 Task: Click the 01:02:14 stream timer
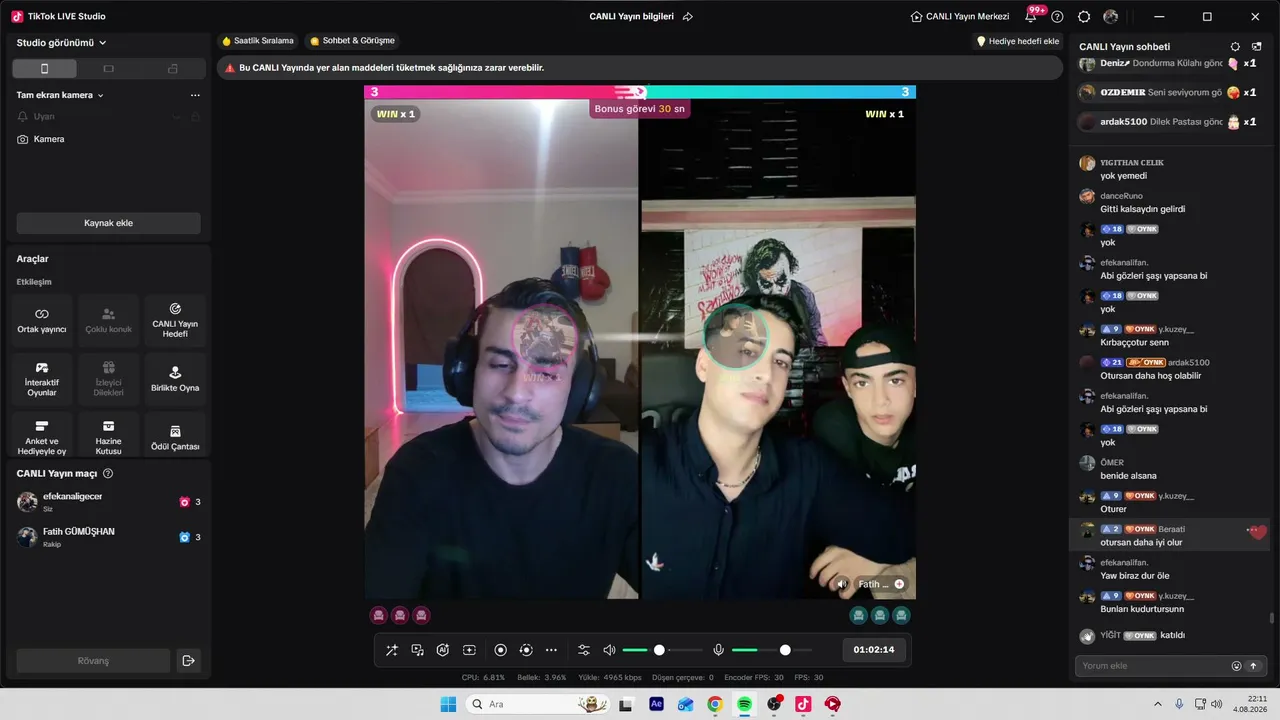(x=874, y=650)
